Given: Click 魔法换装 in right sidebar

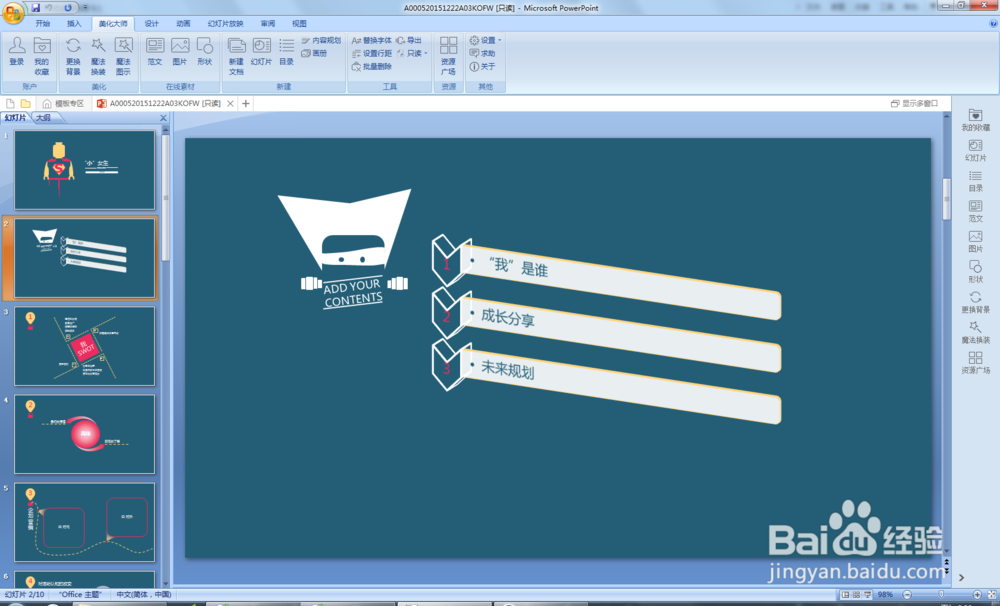Looking at the screenshot, I should click(975, 332).
